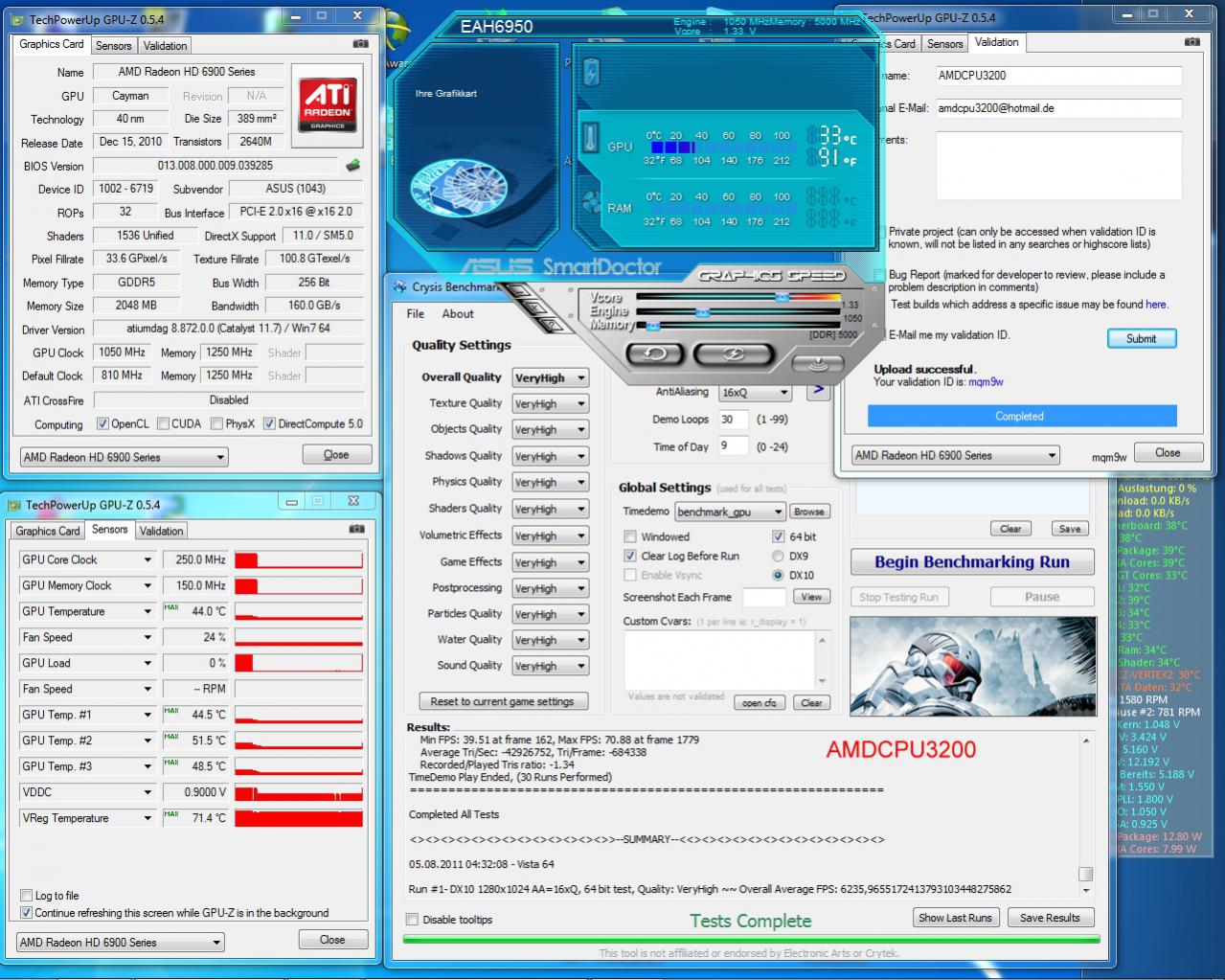The image size is (1225, 980).
Task: Click the green BIOS save chip icon
Action: 353,165
